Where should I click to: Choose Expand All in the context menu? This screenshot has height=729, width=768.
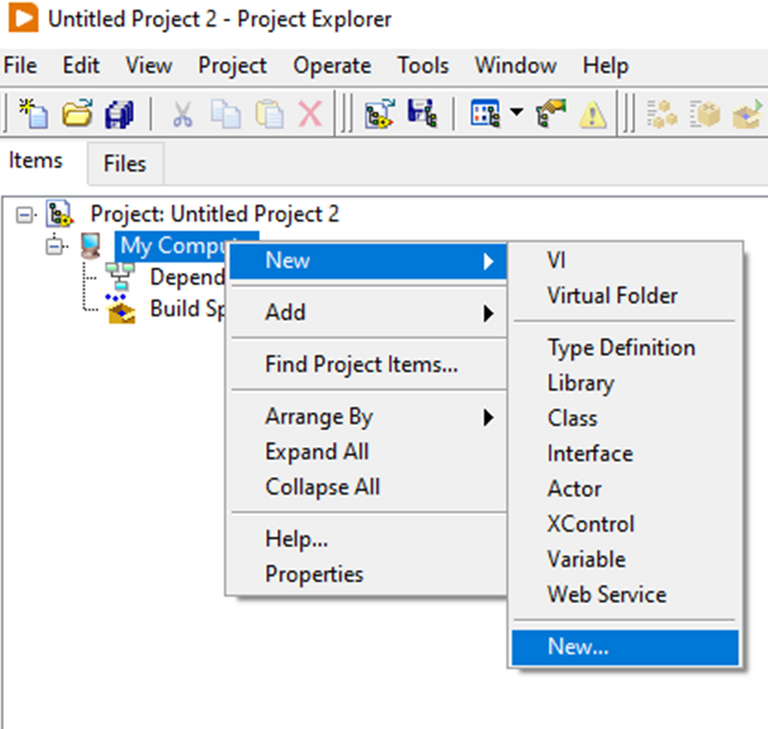pyautogui.click(x=368, y=452)
